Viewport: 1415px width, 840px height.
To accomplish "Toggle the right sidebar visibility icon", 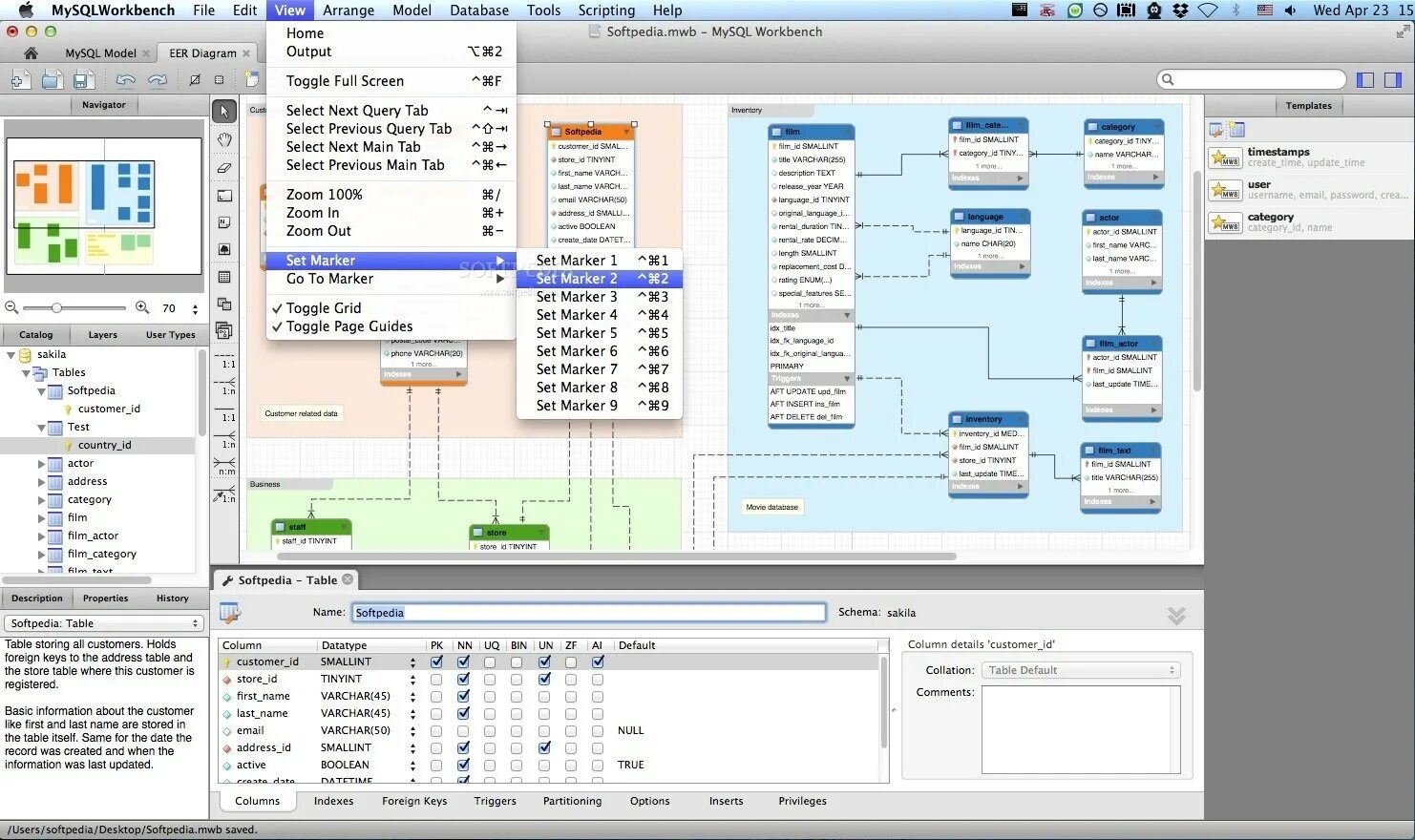I will pyautogui.click(x=1393, y=80).
